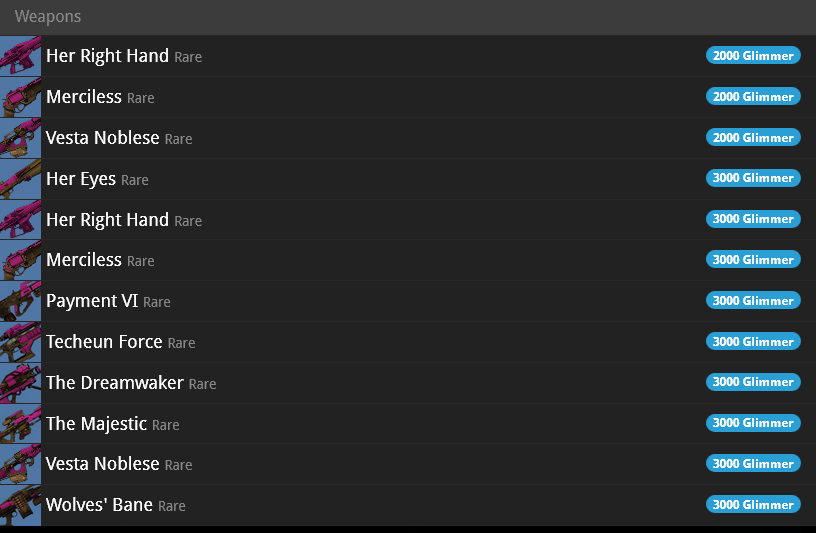Click the Payment VI weapon thumbnail icon

click(x=20, y=301)
